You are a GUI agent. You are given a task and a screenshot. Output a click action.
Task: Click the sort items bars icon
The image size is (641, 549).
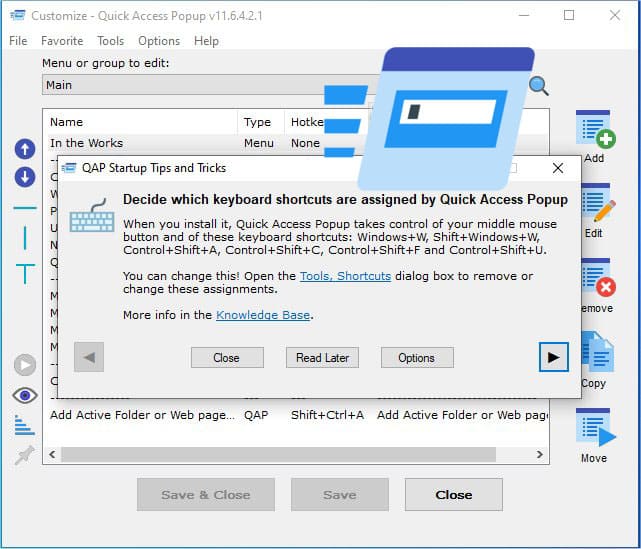coord(25,425)
